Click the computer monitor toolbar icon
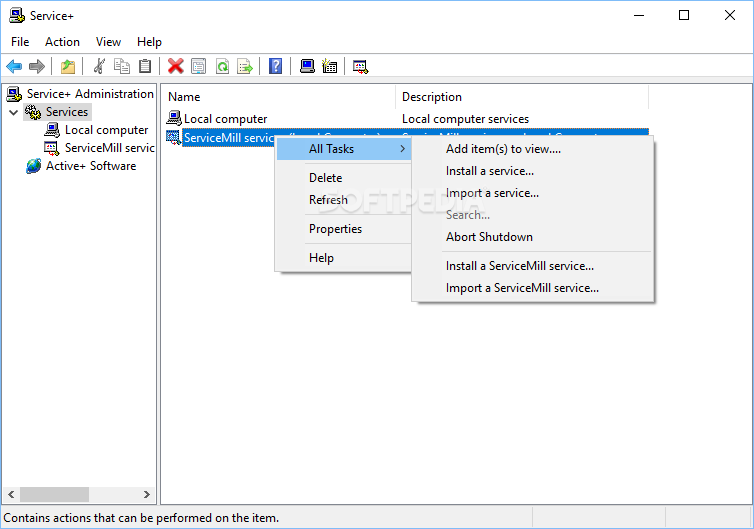This screenshot has height=529, width=754. pyautogui.click(x=307, y=66)
